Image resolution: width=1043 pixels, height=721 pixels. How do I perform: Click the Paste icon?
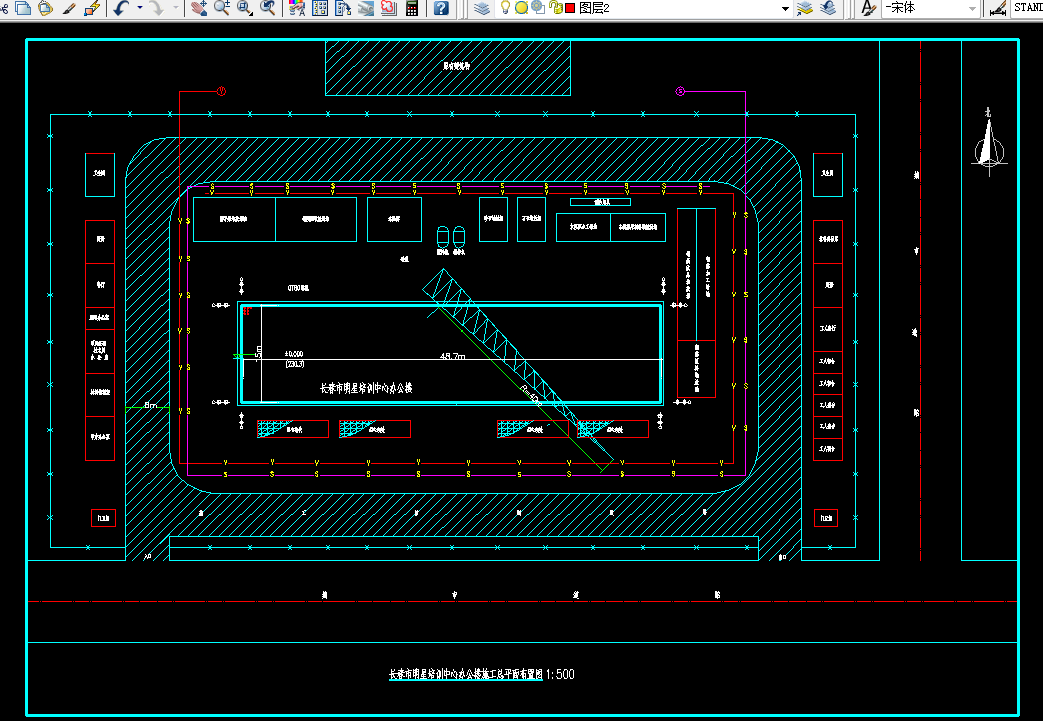(45, 8)
